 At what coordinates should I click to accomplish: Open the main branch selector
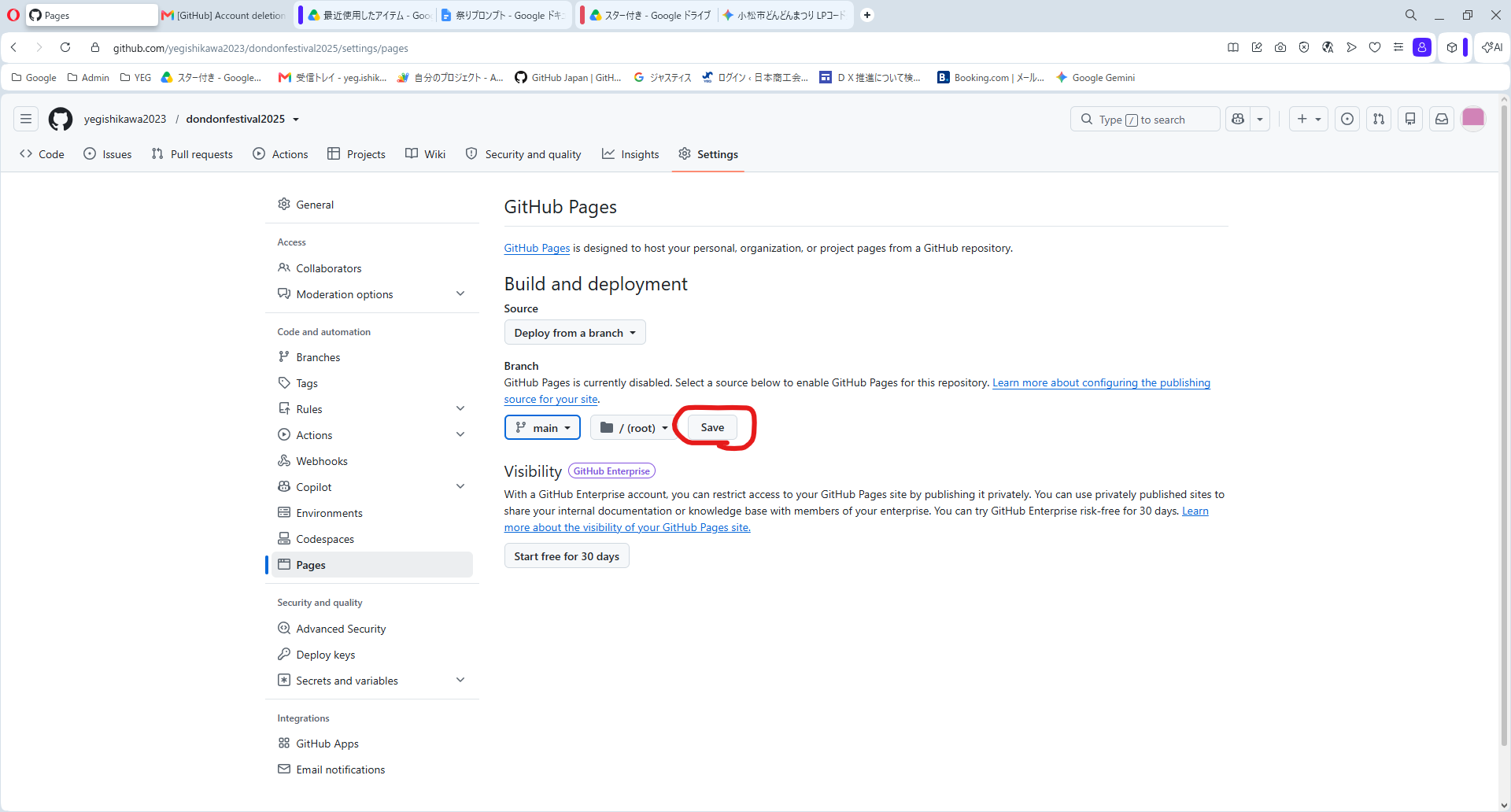point(542,427)
